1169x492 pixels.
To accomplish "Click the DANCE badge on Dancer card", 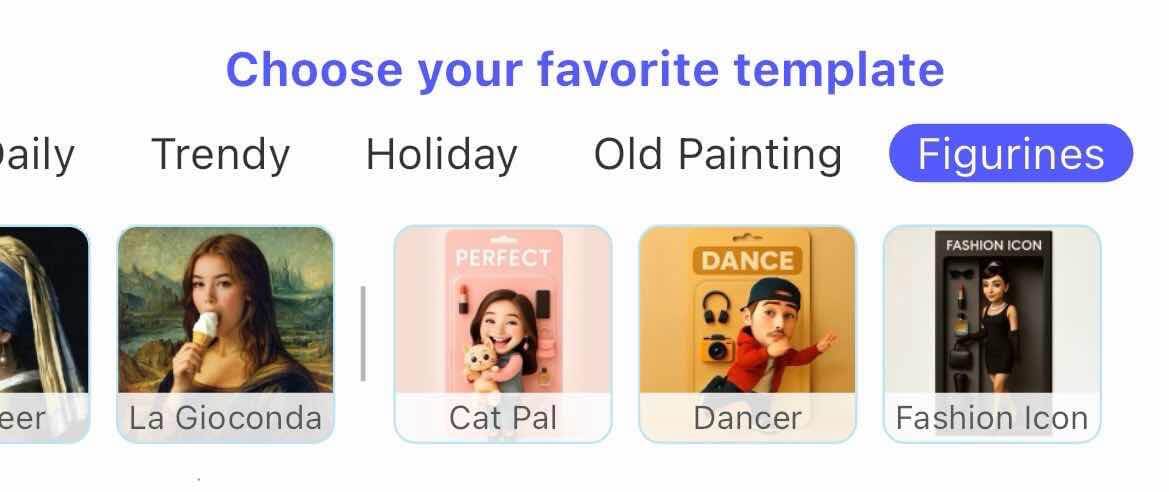I will pyautogui.click(x=748, y=261).
